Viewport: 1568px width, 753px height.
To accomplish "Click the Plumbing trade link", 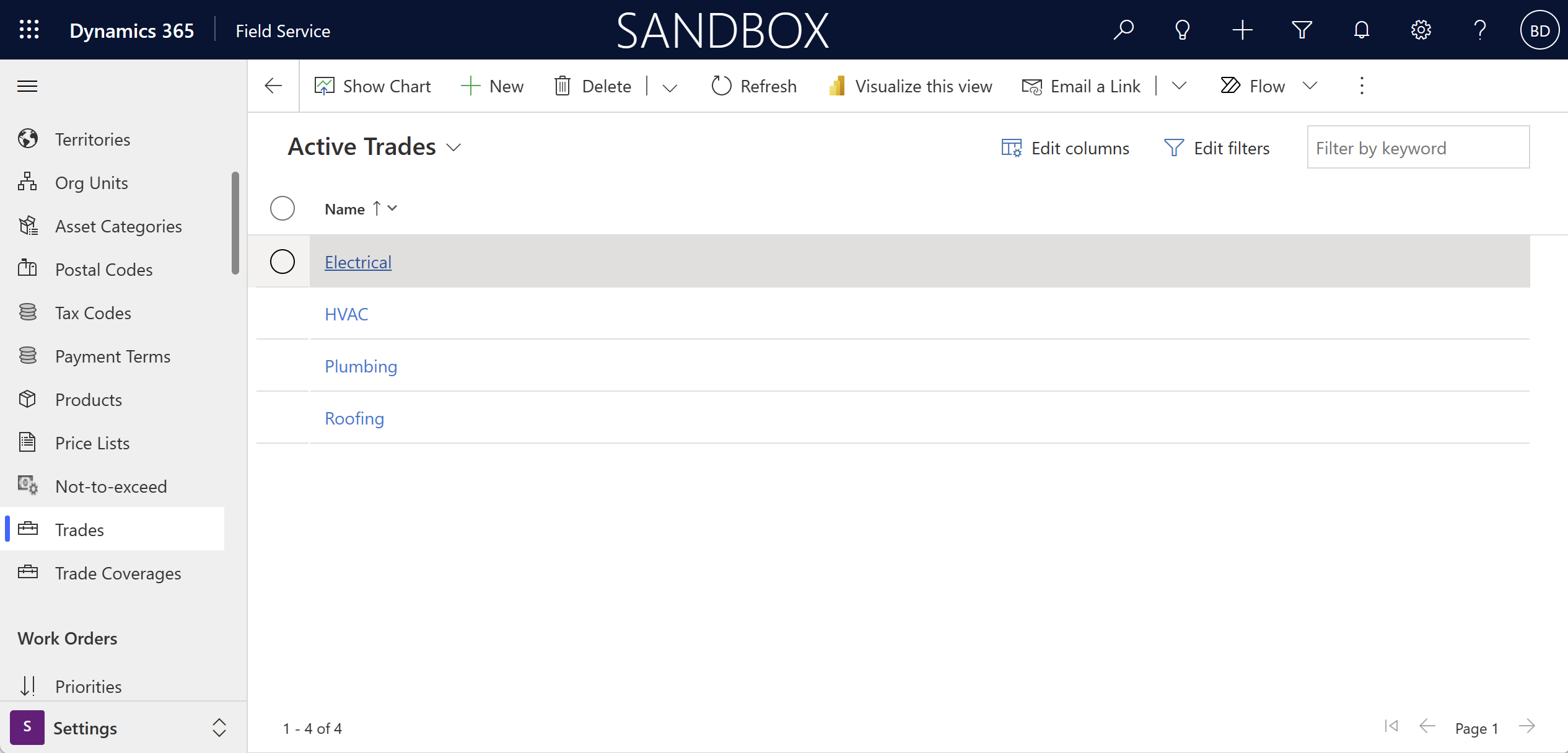I will 360,366.
